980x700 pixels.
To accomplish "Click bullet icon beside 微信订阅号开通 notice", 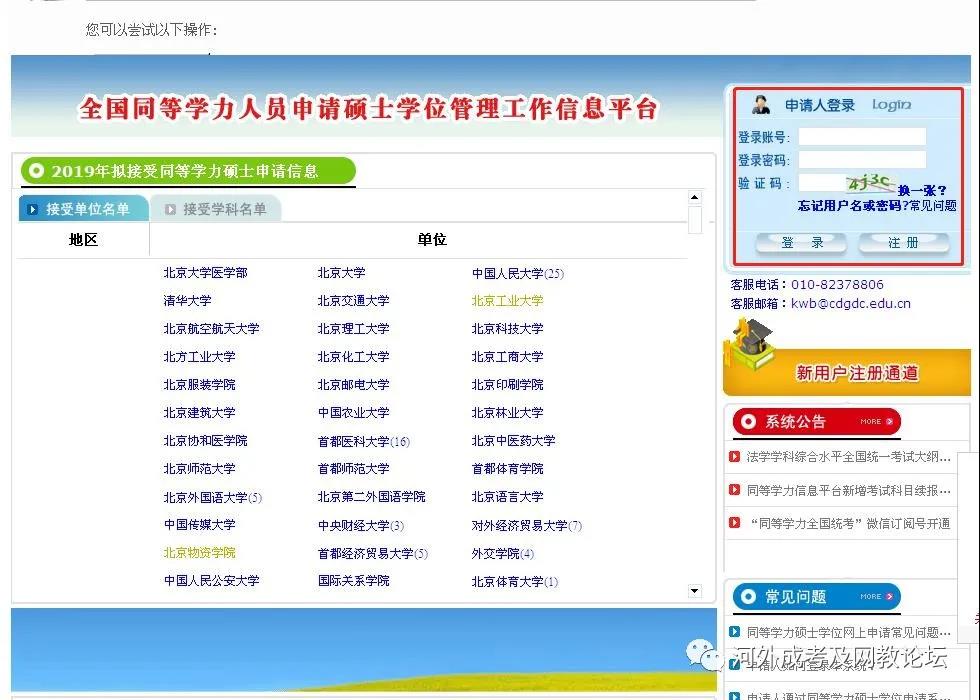I will tap(735, 522).
